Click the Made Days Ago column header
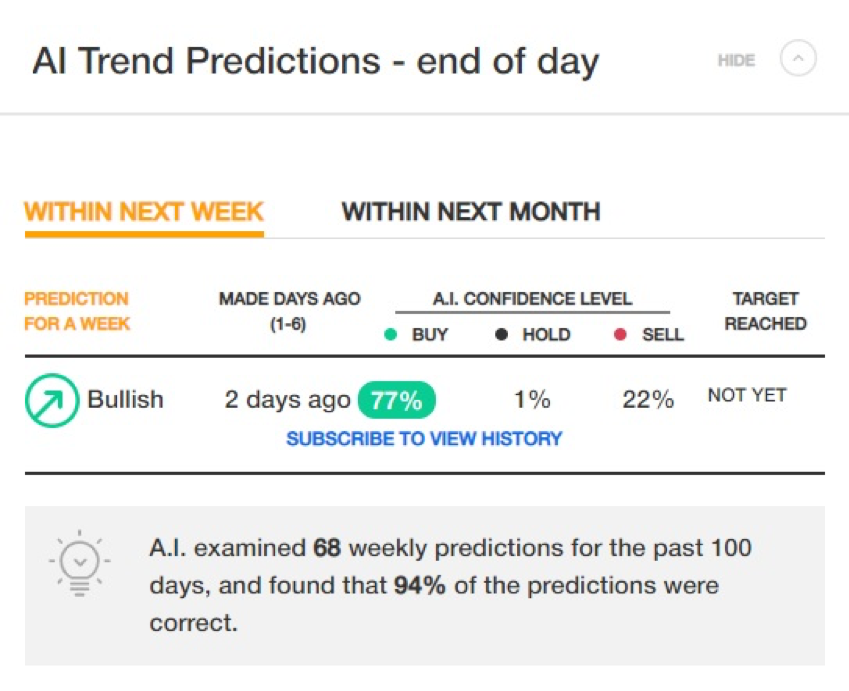This screenshot has width=849, height=691. click(x=289, y=311)
